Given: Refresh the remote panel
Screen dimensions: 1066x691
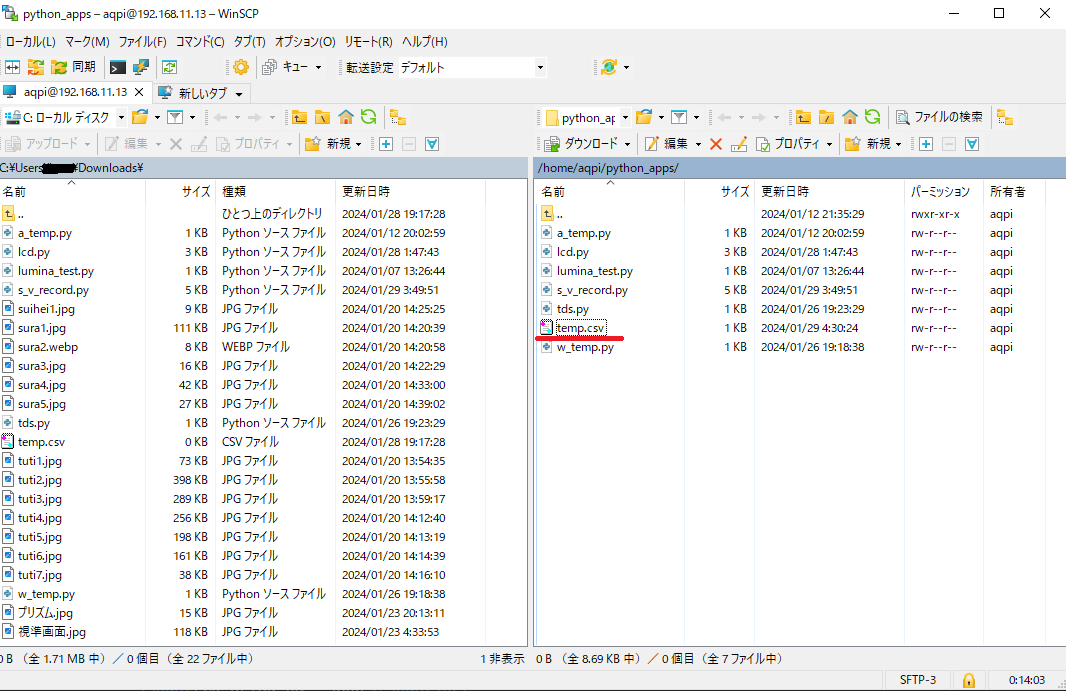Looking at the screenshot, I should coord(872,118).
